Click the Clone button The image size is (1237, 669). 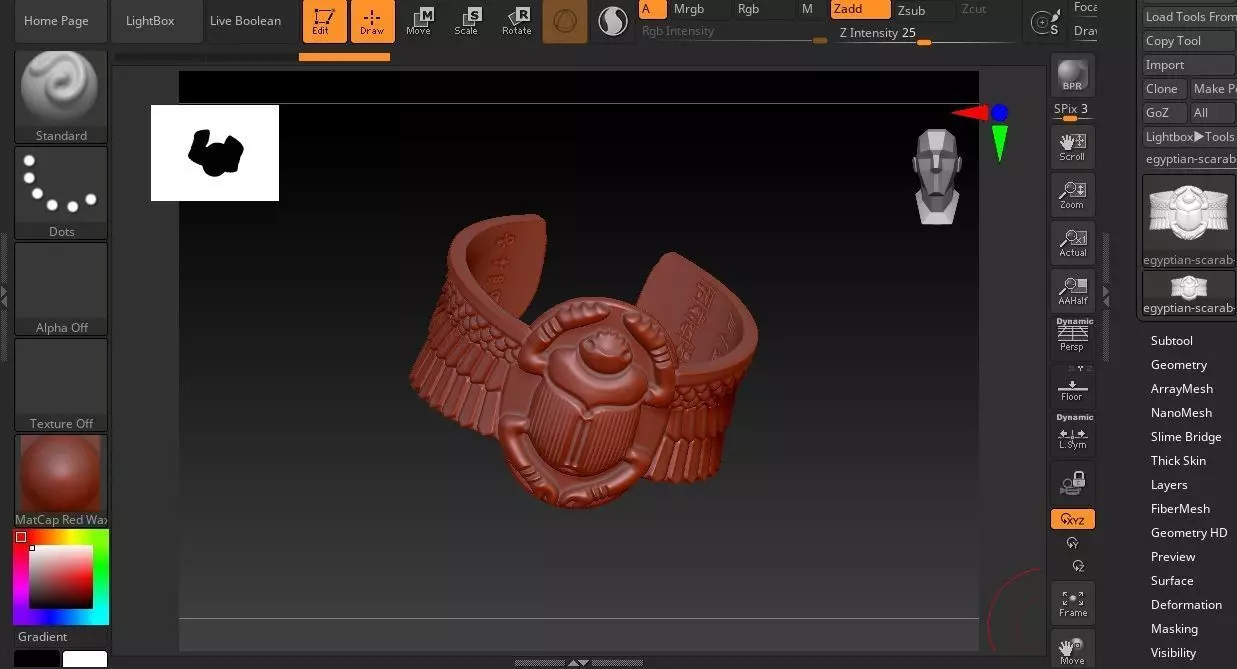click(1164, 89)
